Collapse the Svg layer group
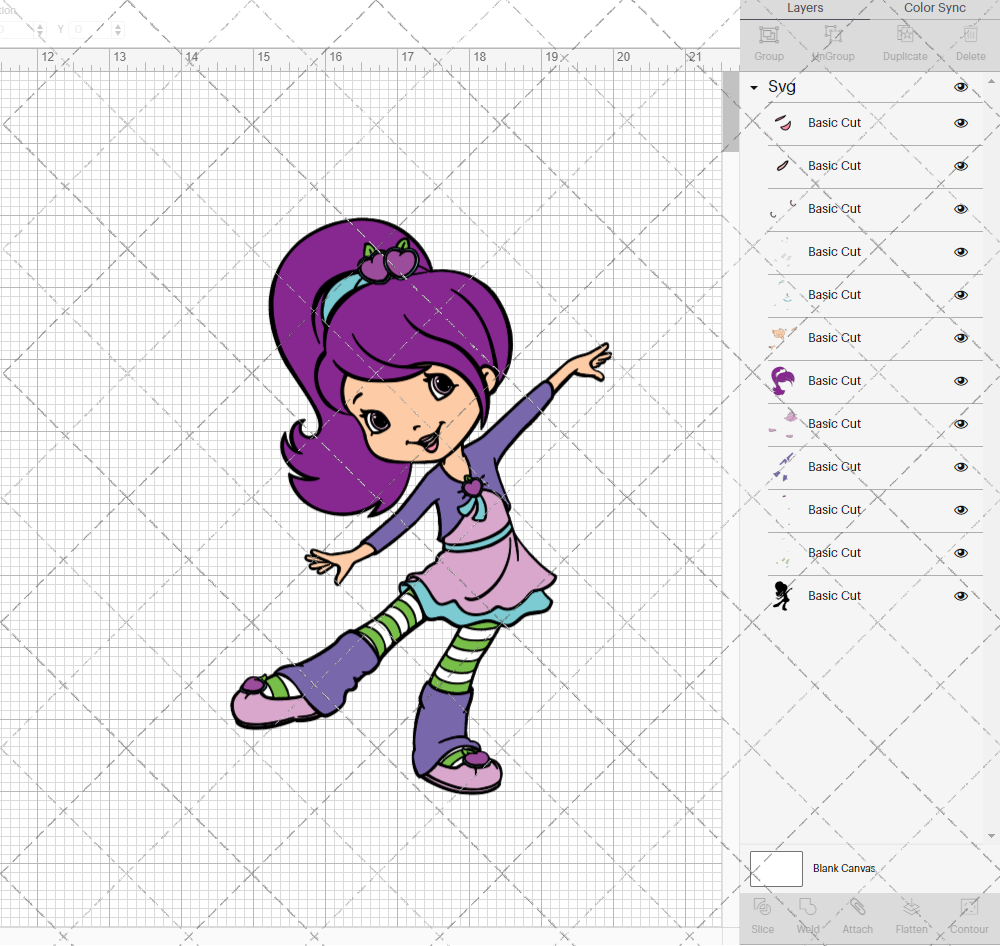1000x946 pixels. (752, 87)
